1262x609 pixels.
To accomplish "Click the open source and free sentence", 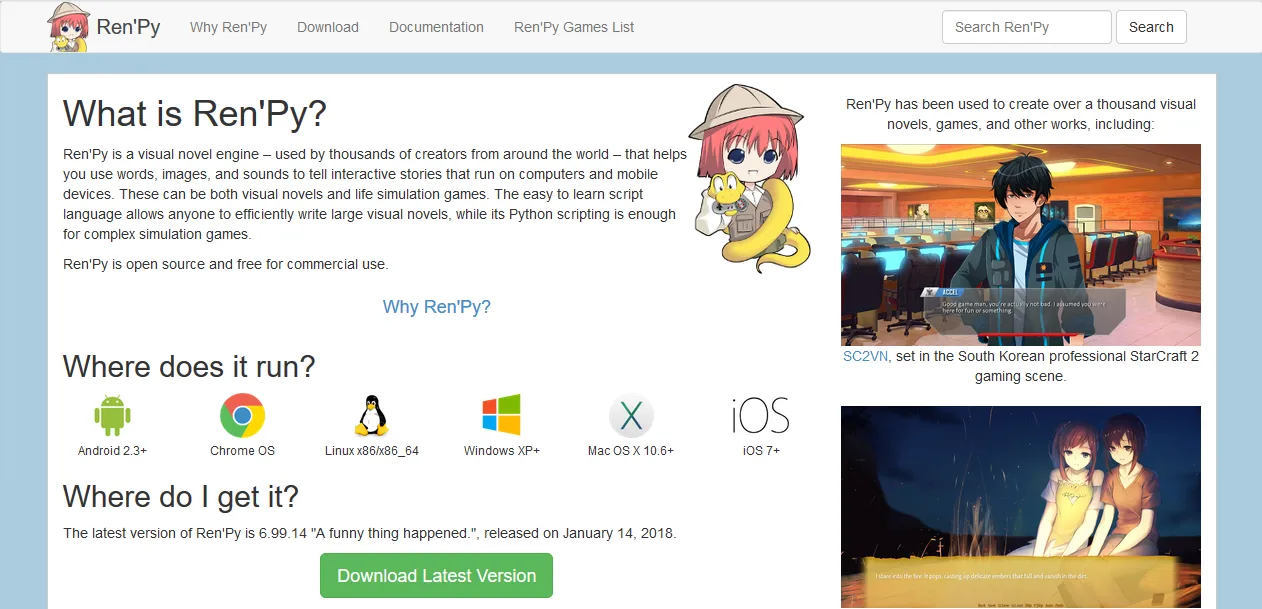I will pyautogui.click(x=225, y=264).
